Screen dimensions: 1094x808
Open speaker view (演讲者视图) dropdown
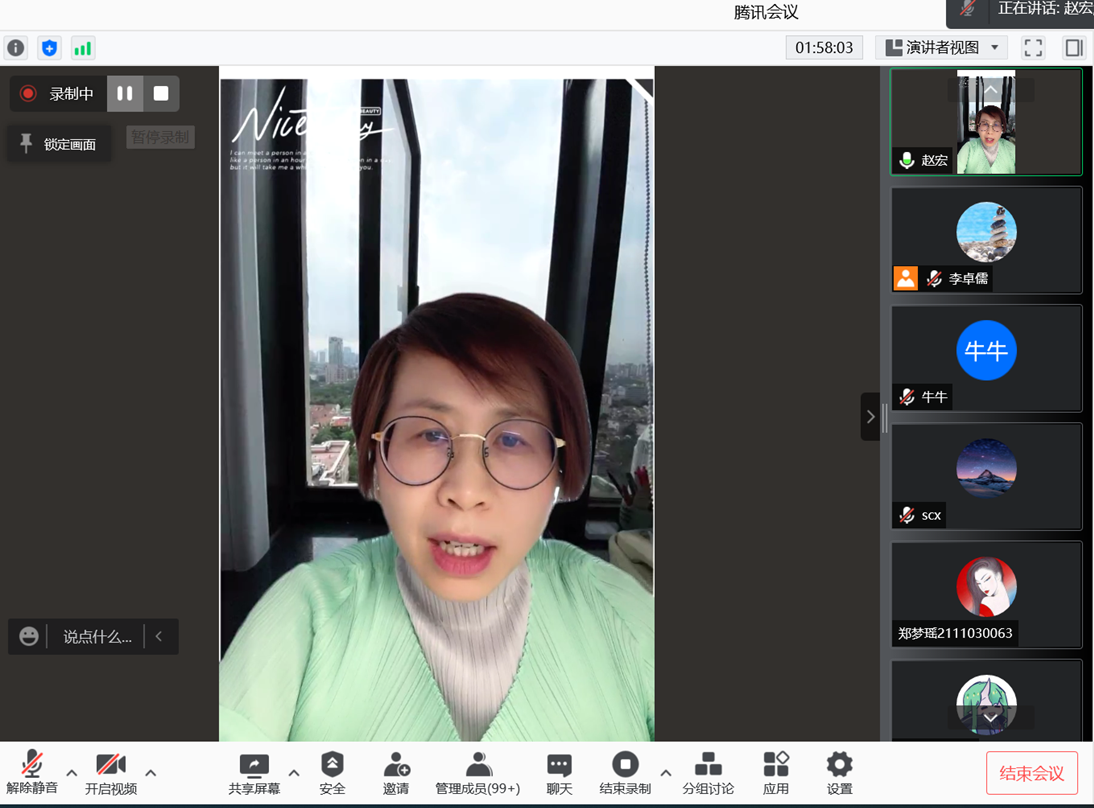(x=942, y=48)
